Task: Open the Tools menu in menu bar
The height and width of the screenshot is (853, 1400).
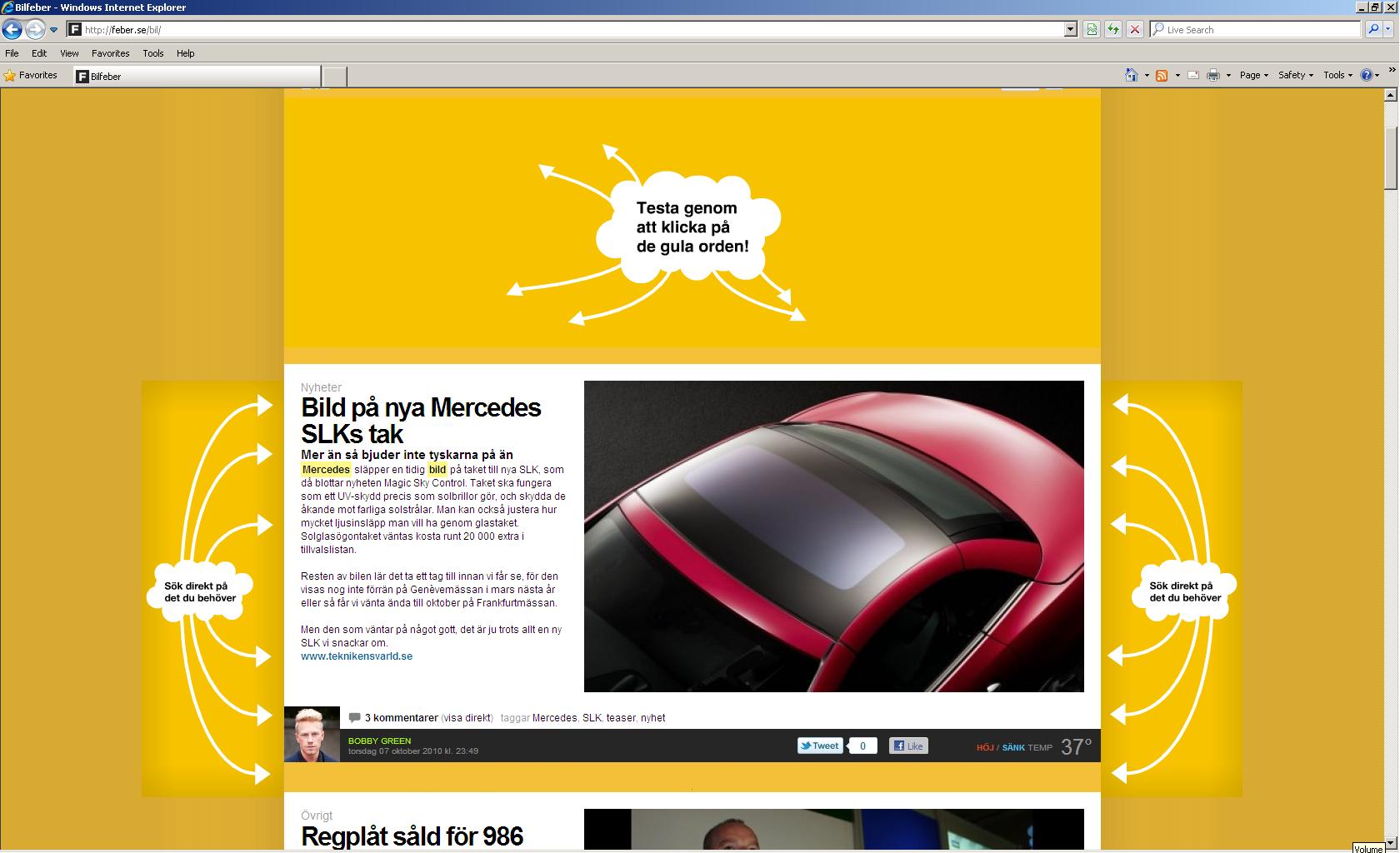Action: pyautogui.click(x=153, y=53)
